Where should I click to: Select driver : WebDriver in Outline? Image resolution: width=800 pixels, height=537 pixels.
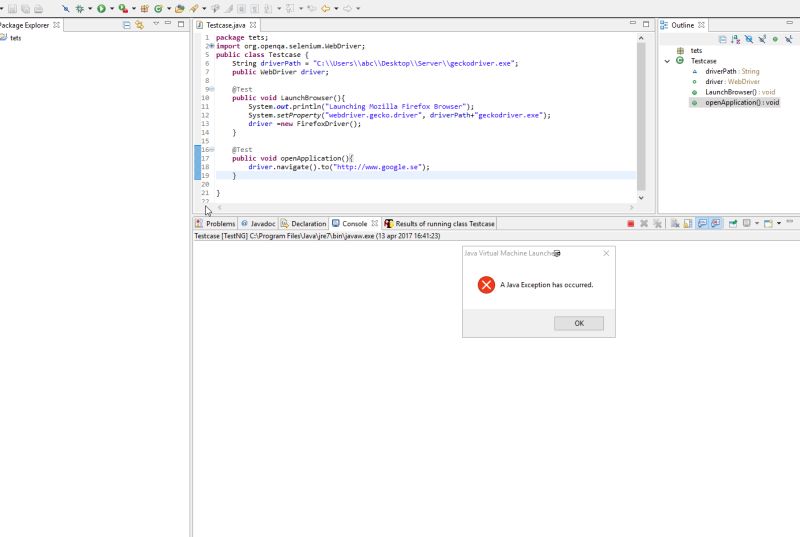pos(732,82)
